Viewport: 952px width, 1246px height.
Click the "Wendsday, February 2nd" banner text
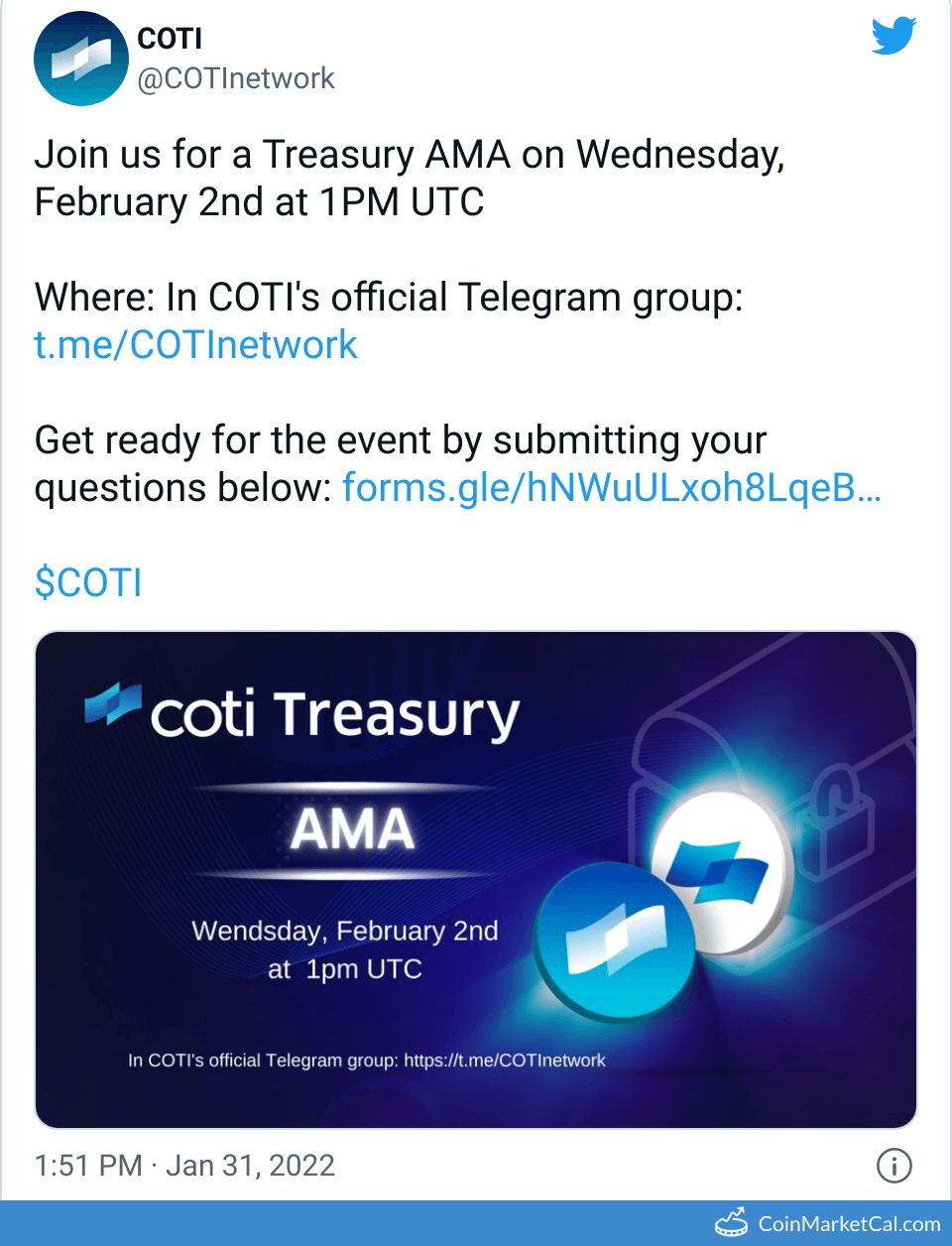[x=344, y=931]
